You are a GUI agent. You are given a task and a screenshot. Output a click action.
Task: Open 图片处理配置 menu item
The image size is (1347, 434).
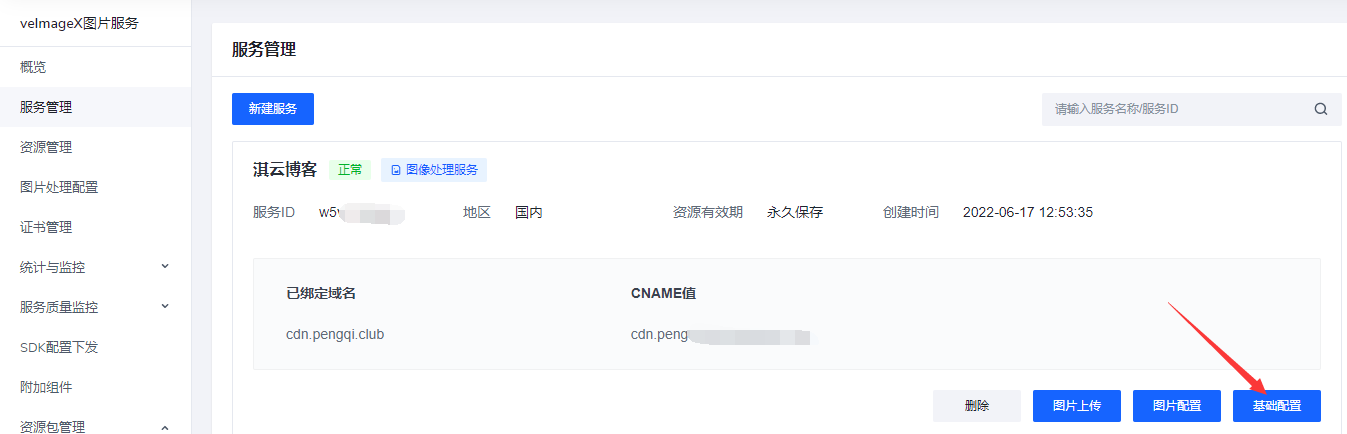tap(59, 187)
